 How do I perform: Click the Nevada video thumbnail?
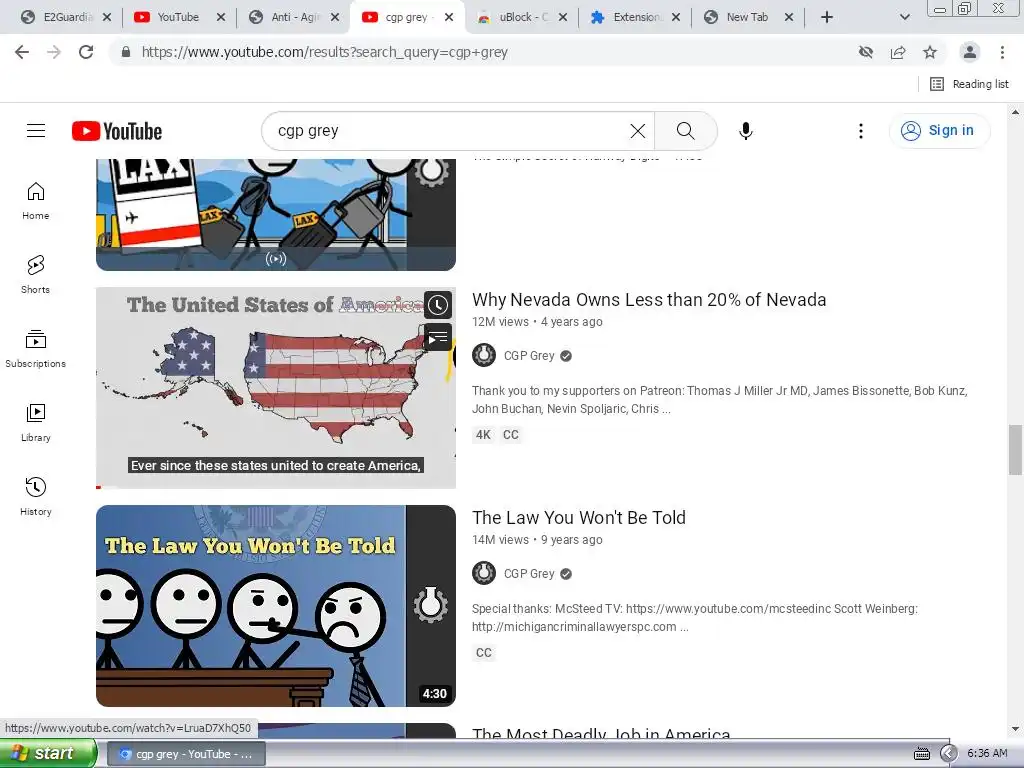276,388
